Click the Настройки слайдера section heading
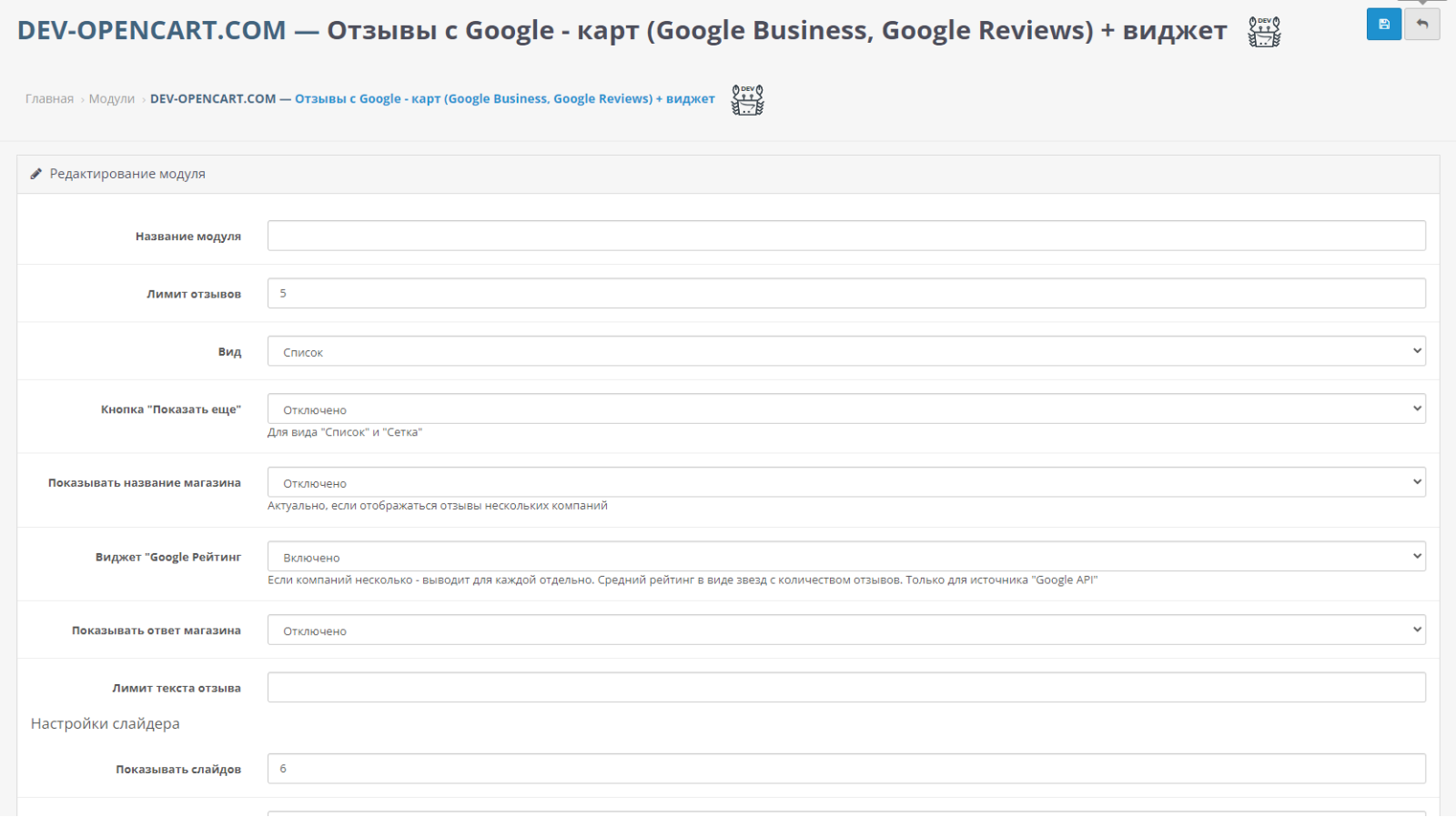 pos(106,724)
